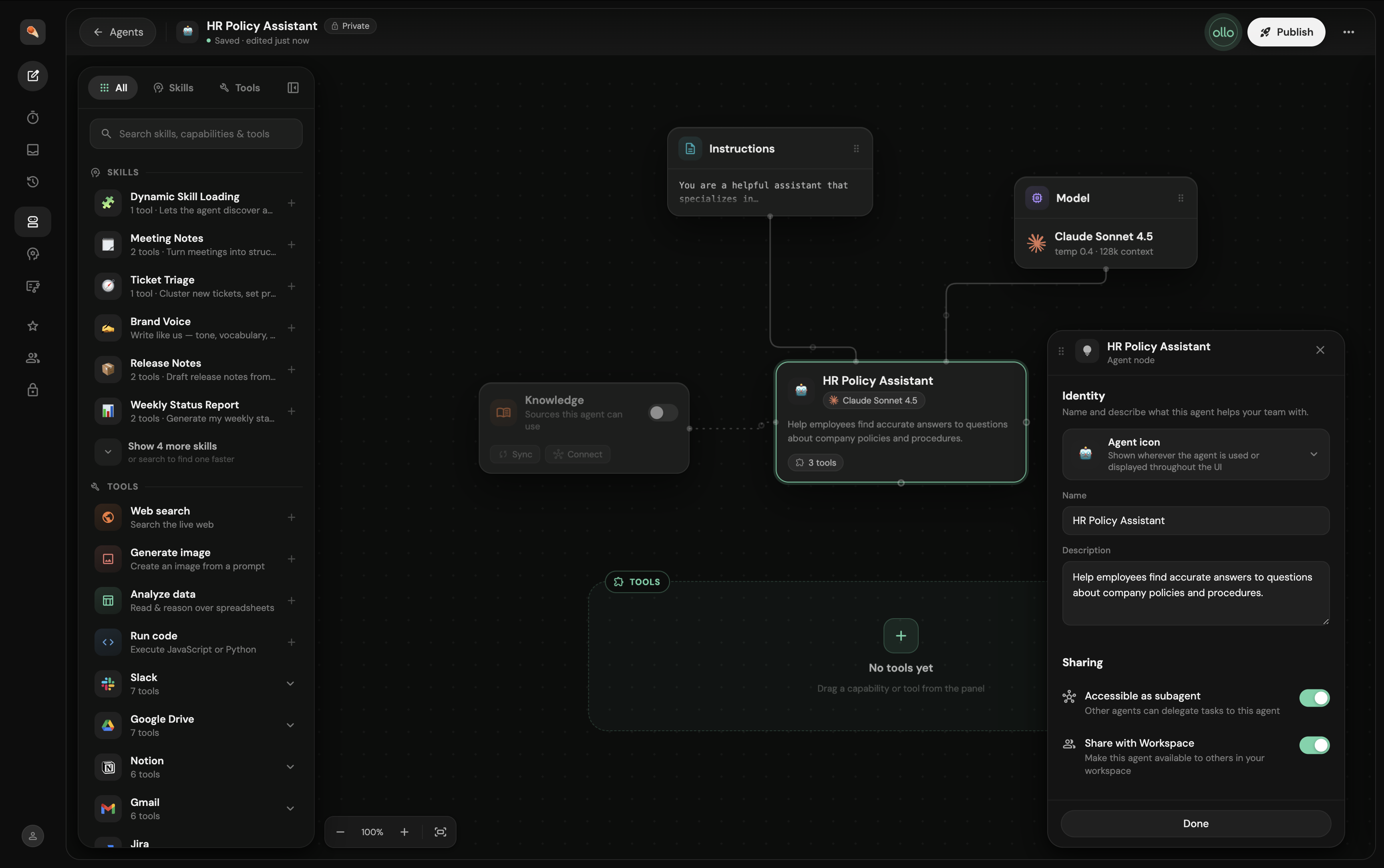Switch to the Tools tab
The height and width of the screenshot is (868, 1384).
pyautogui.click(x=240, y=88)
